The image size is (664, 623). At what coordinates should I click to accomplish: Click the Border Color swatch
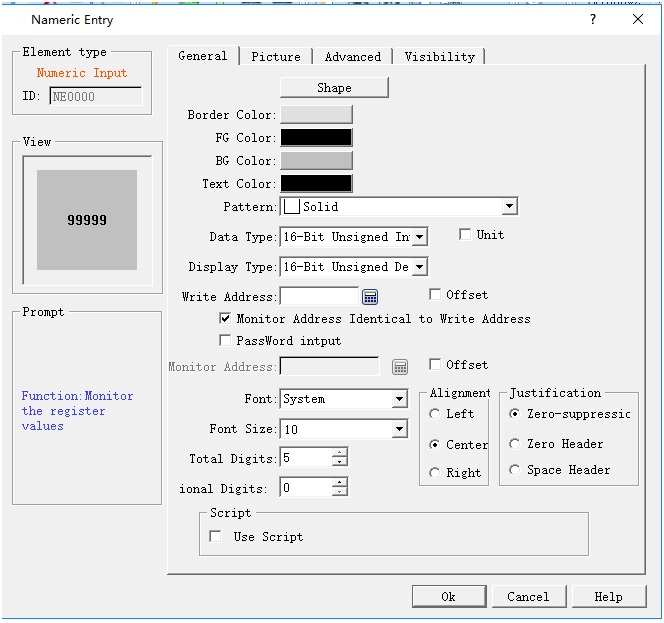pyautogui.click(x=316, y=115)
